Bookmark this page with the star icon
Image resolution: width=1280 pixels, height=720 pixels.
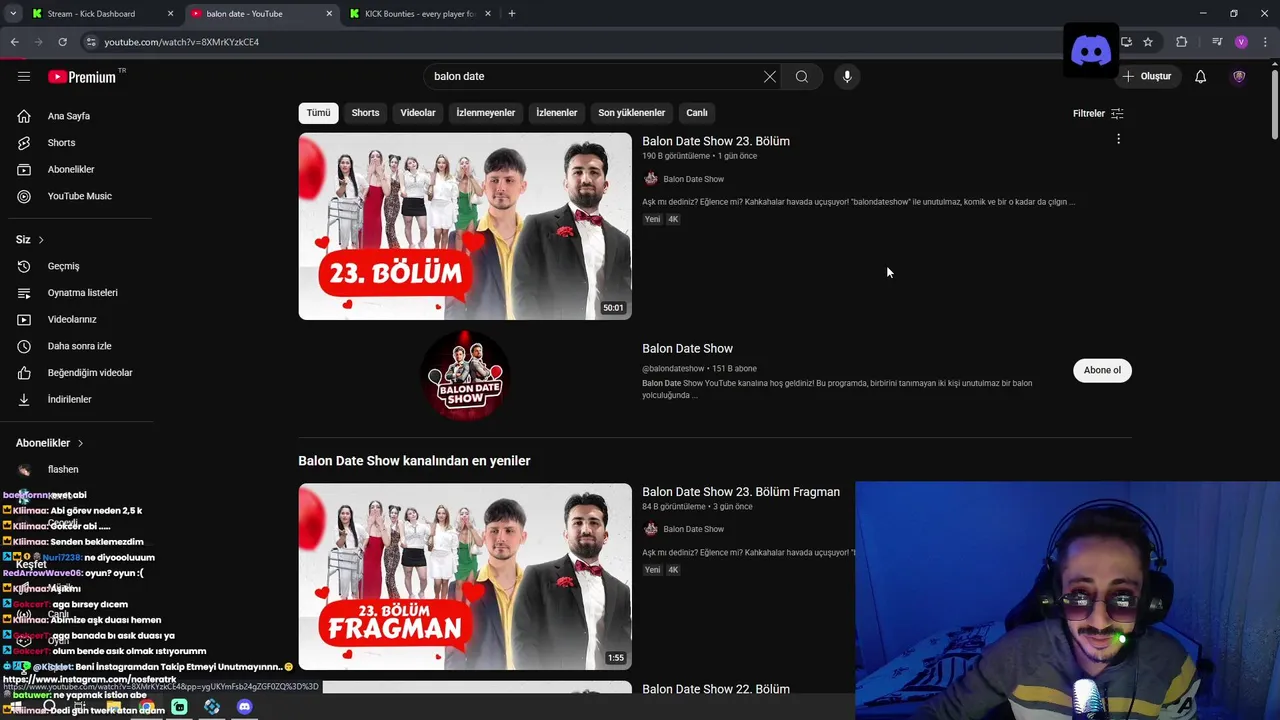pos(1148,42)
